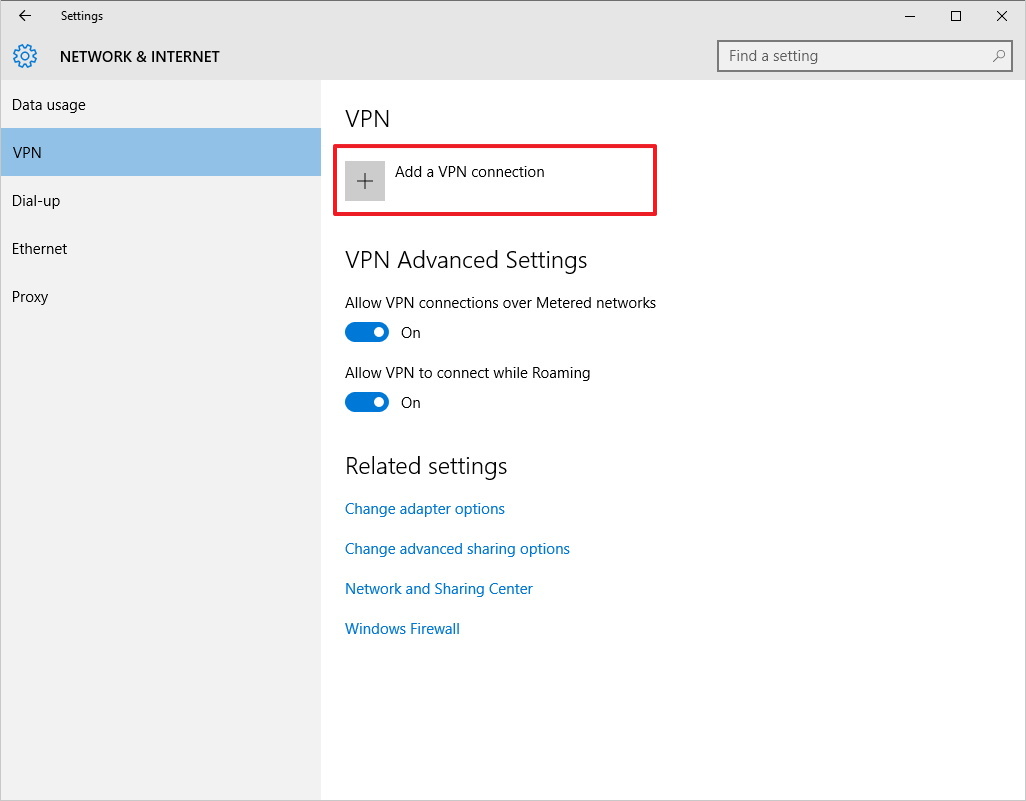Image resolution: width=1026 pixels, height=801 pixels.
Task: Close the Settings window
Action: point(1002,16)
